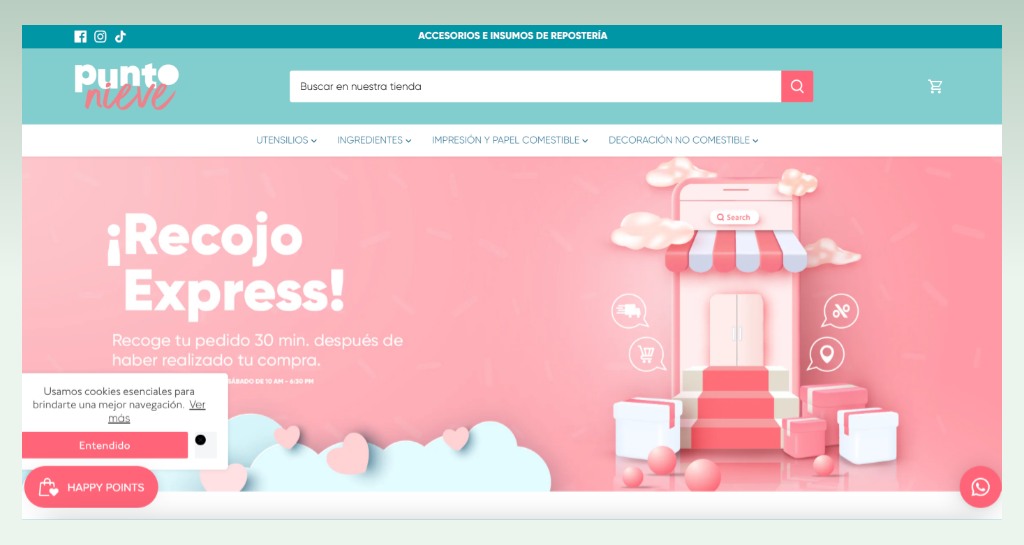This screenshot has width=1024, height=545.
Task: Expand the UTENSILIOS chevron arrow
Action: [x=314, y=141]
